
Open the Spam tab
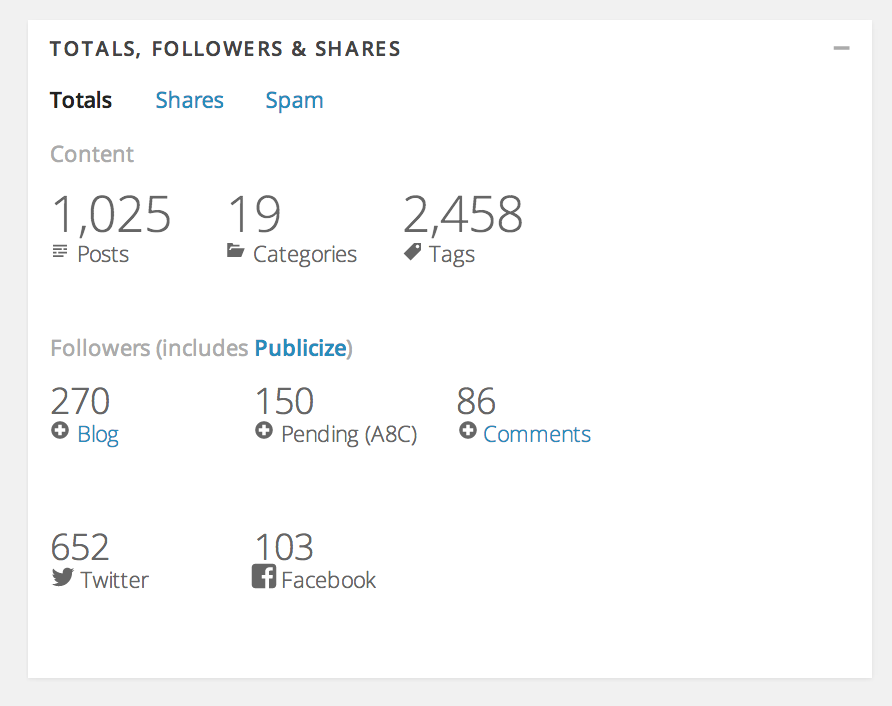pyautogui.click(x=294, y=100)
